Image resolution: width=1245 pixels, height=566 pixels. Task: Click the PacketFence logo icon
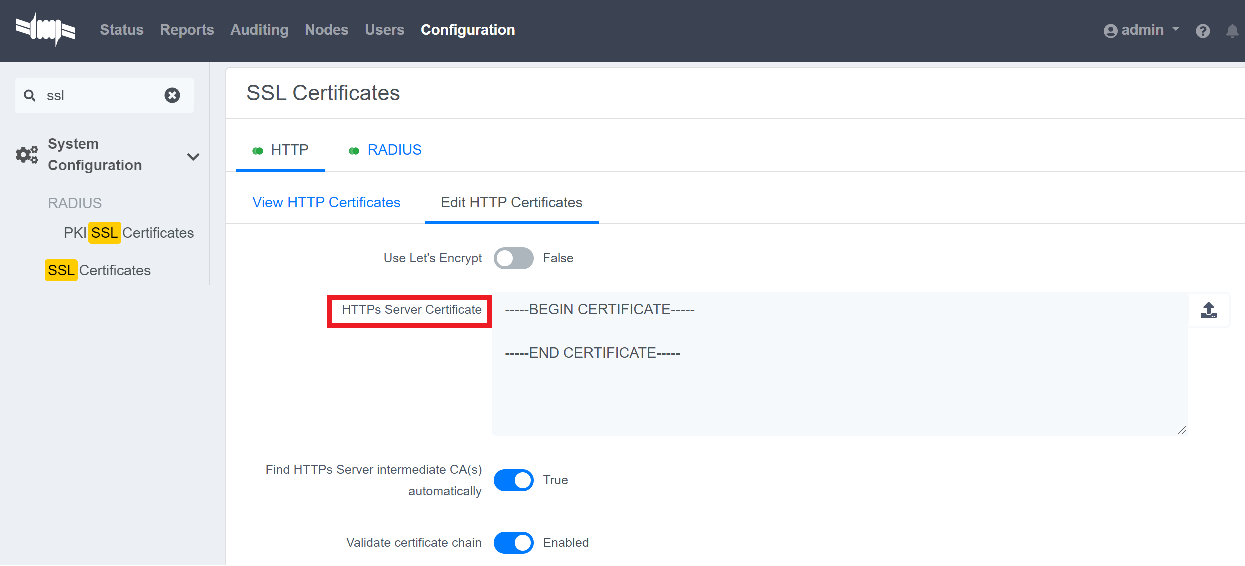click(45, 30)
